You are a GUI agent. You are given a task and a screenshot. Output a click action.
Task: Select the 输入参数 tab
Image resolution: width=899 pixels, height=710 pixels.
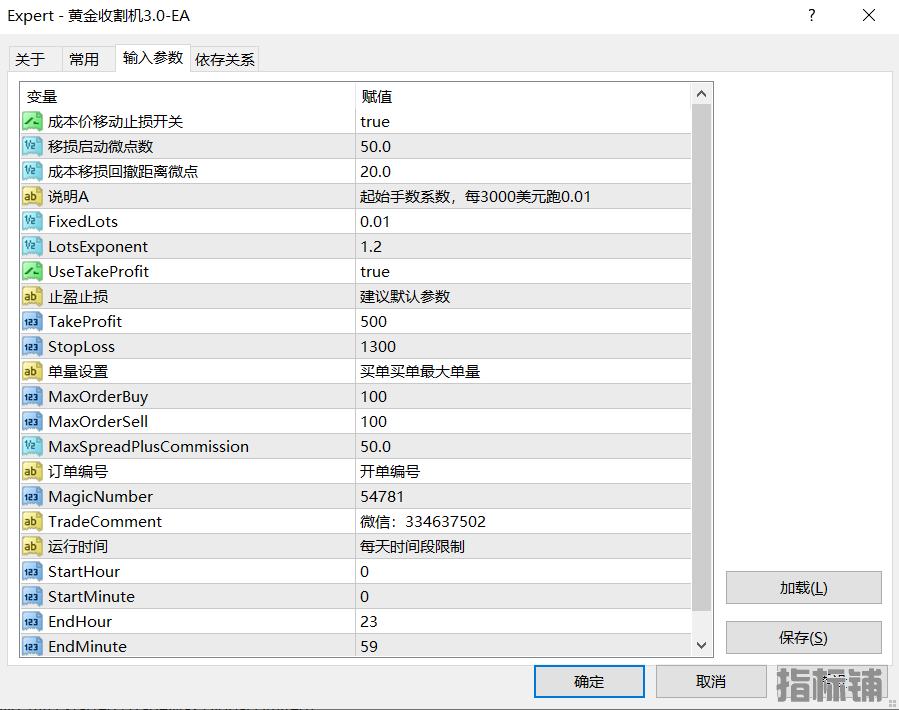(153, 58)
